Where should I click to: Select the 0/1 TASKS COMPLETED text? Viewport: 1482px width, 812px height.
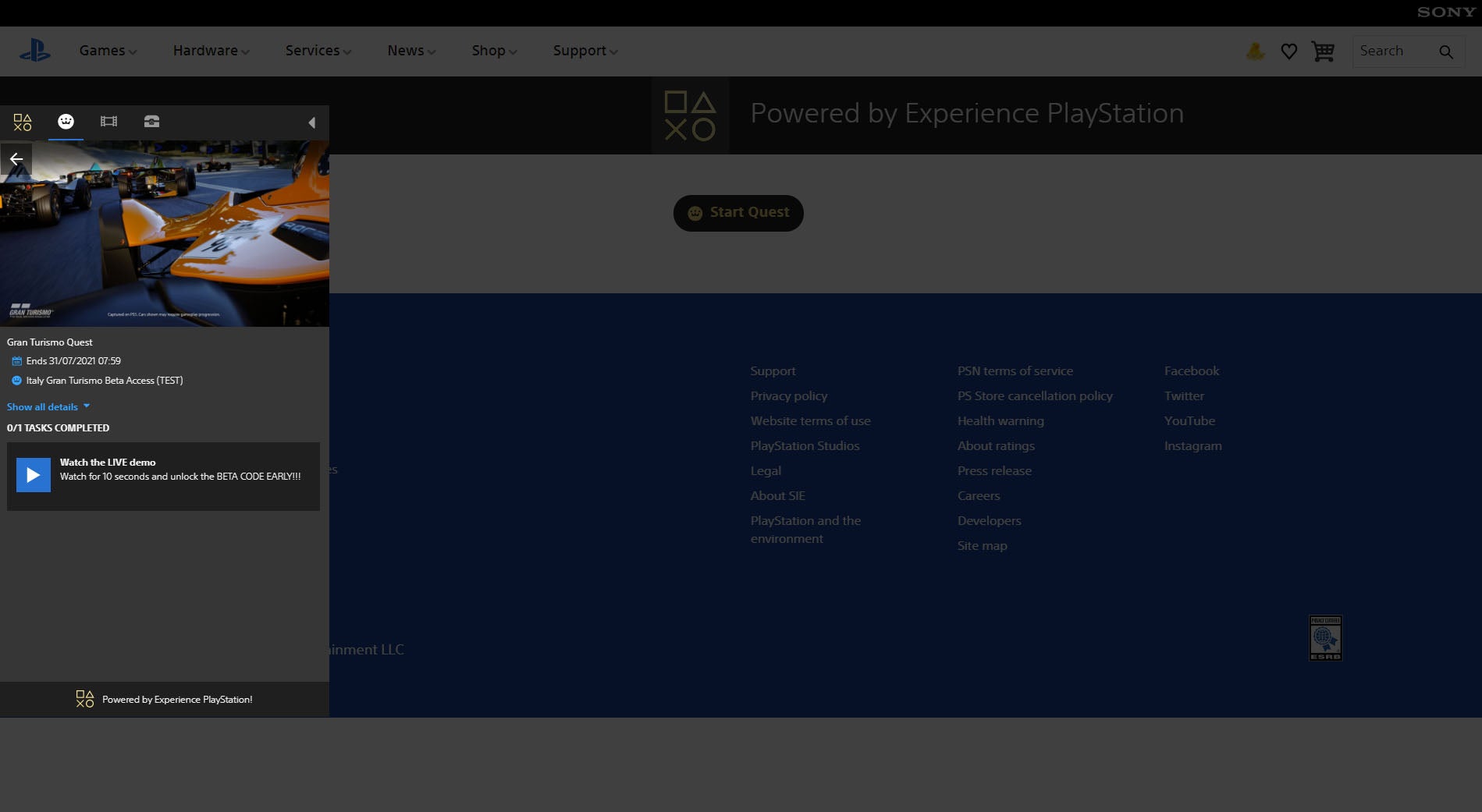59,428
